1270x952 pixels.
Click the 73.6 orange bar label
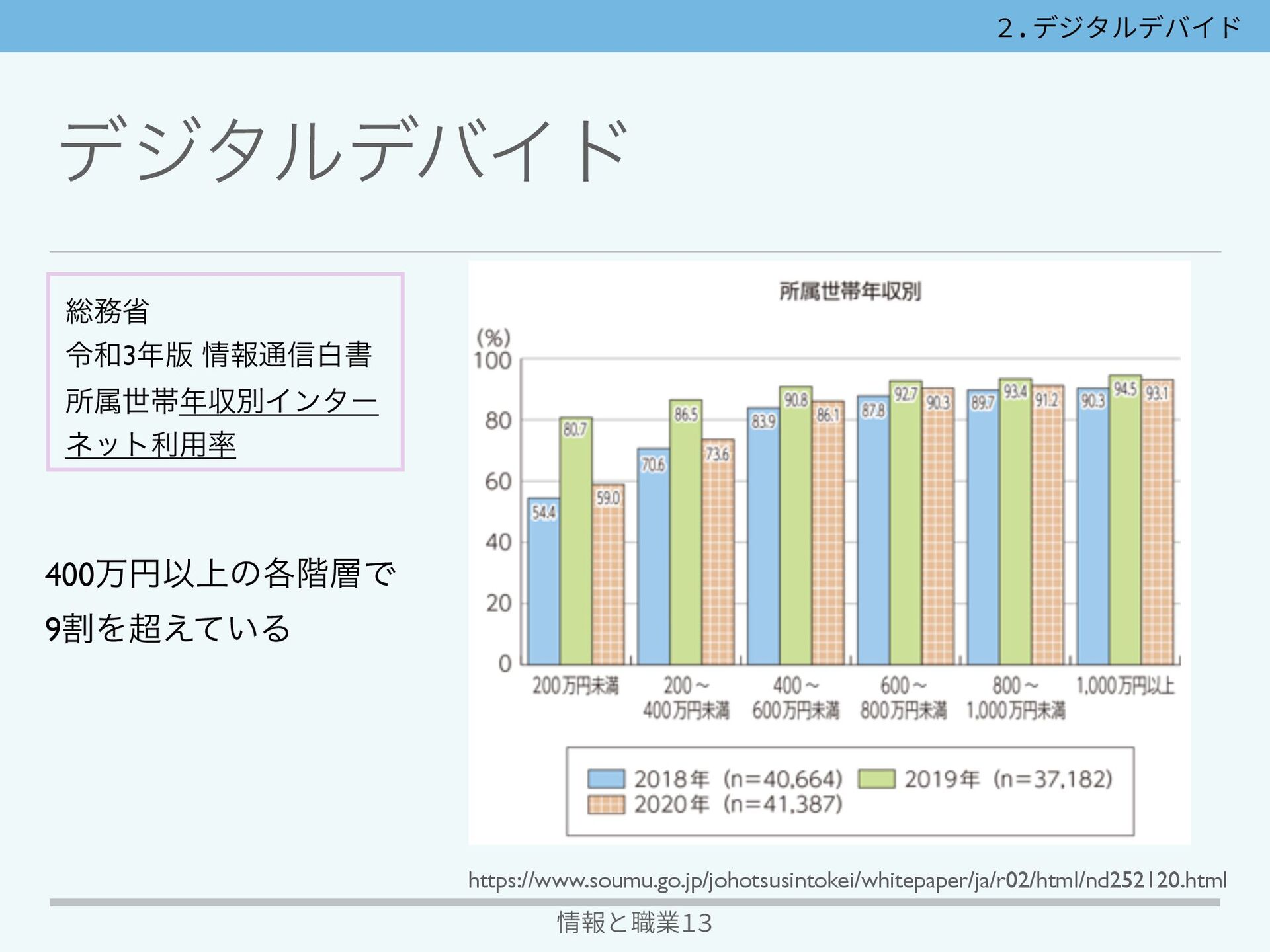pyautogui.click(x=718, y=454)
